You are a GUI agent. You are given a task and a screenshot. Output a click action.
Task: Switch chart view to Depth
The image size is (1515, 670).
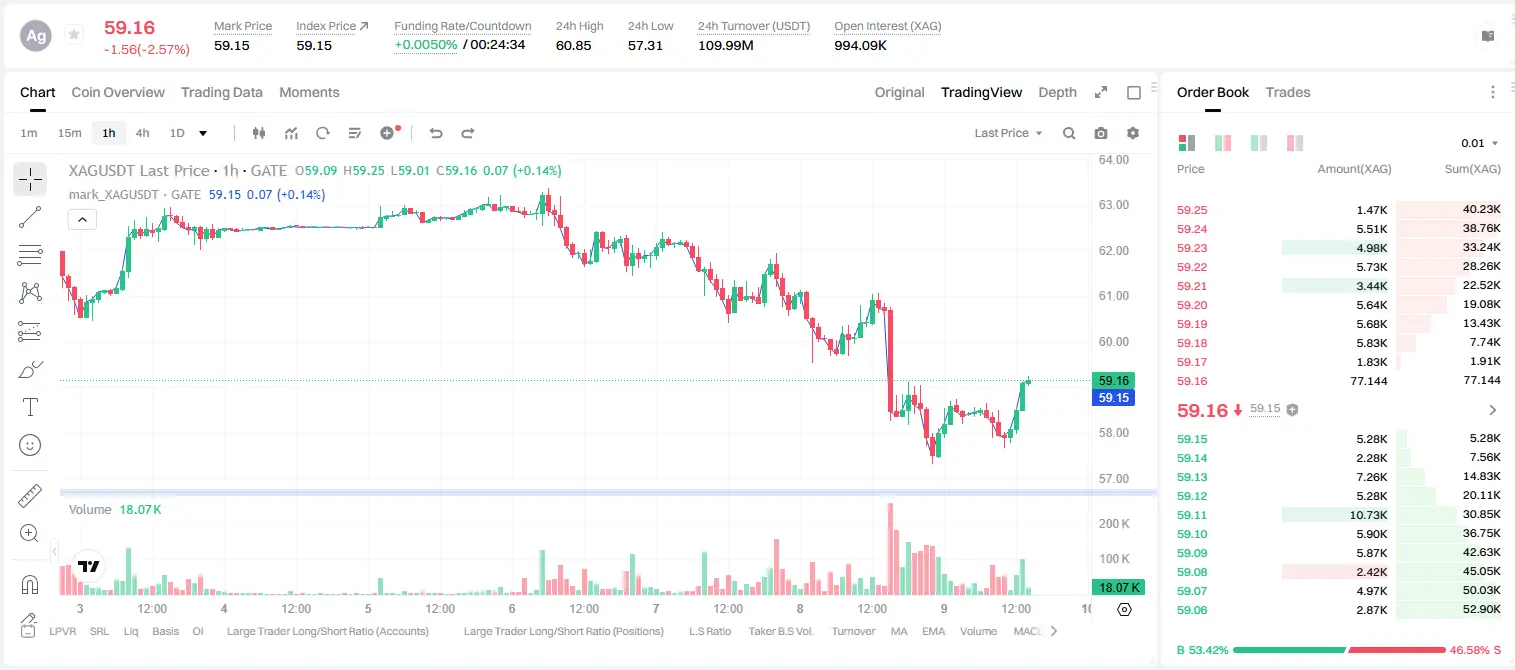[1057, 92]
